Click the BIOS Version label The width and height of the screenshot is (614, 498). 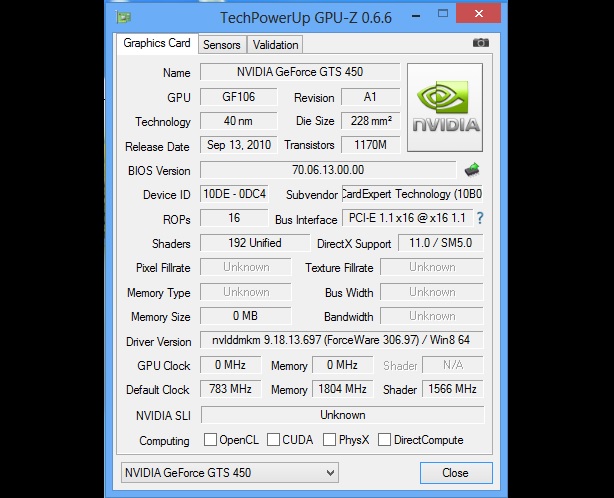pos(159,171)
